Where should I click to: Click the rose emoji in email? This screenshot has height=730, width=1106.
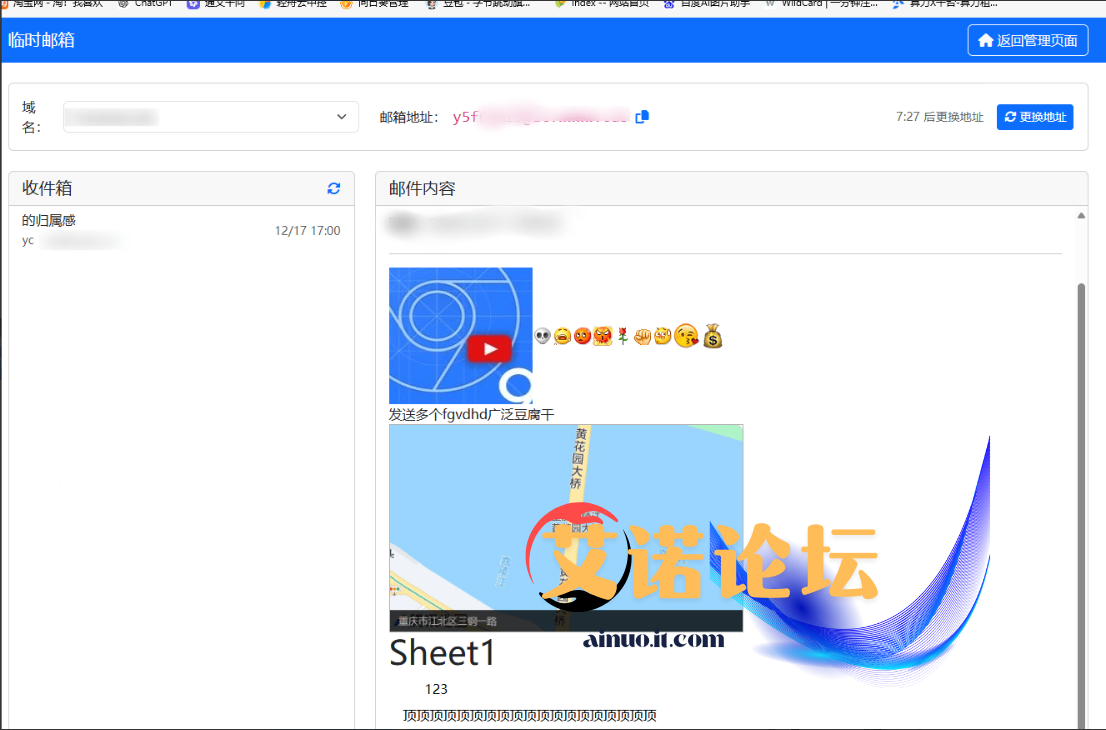pyautogui.click(x=622, y=337)
